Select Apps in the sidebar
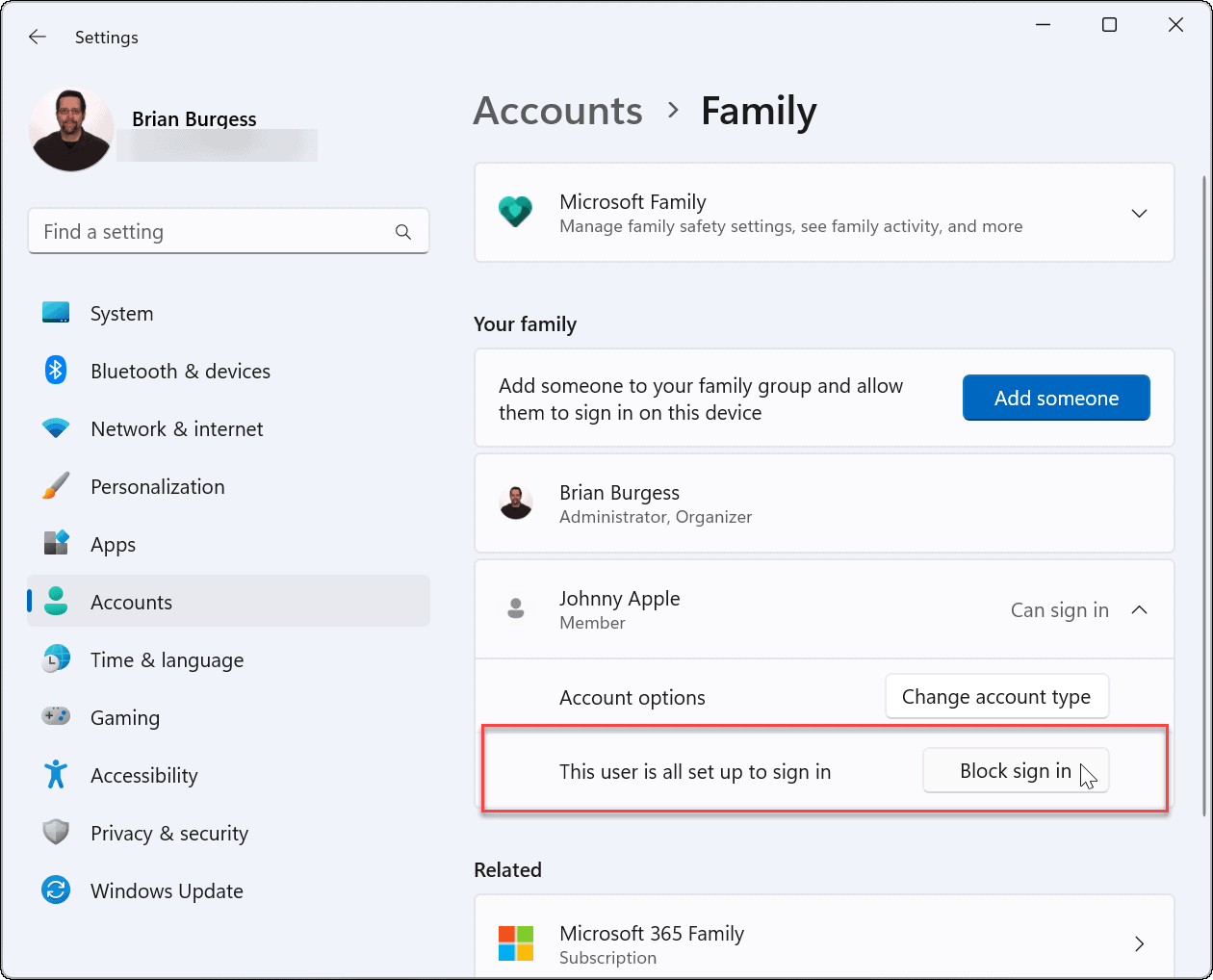 coord(113,545)
